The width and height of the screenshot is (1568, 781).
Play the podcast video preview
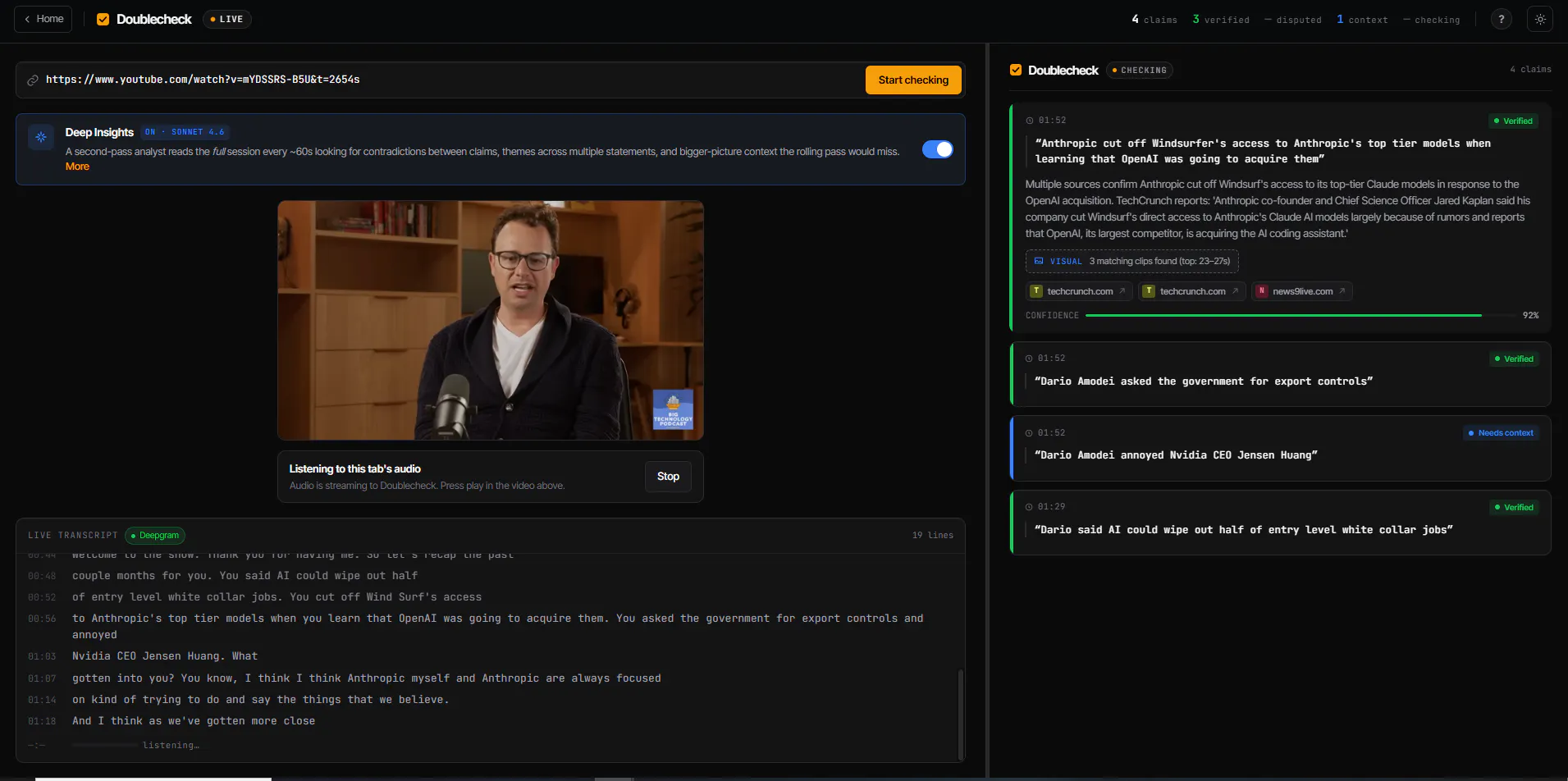(491, 321)
